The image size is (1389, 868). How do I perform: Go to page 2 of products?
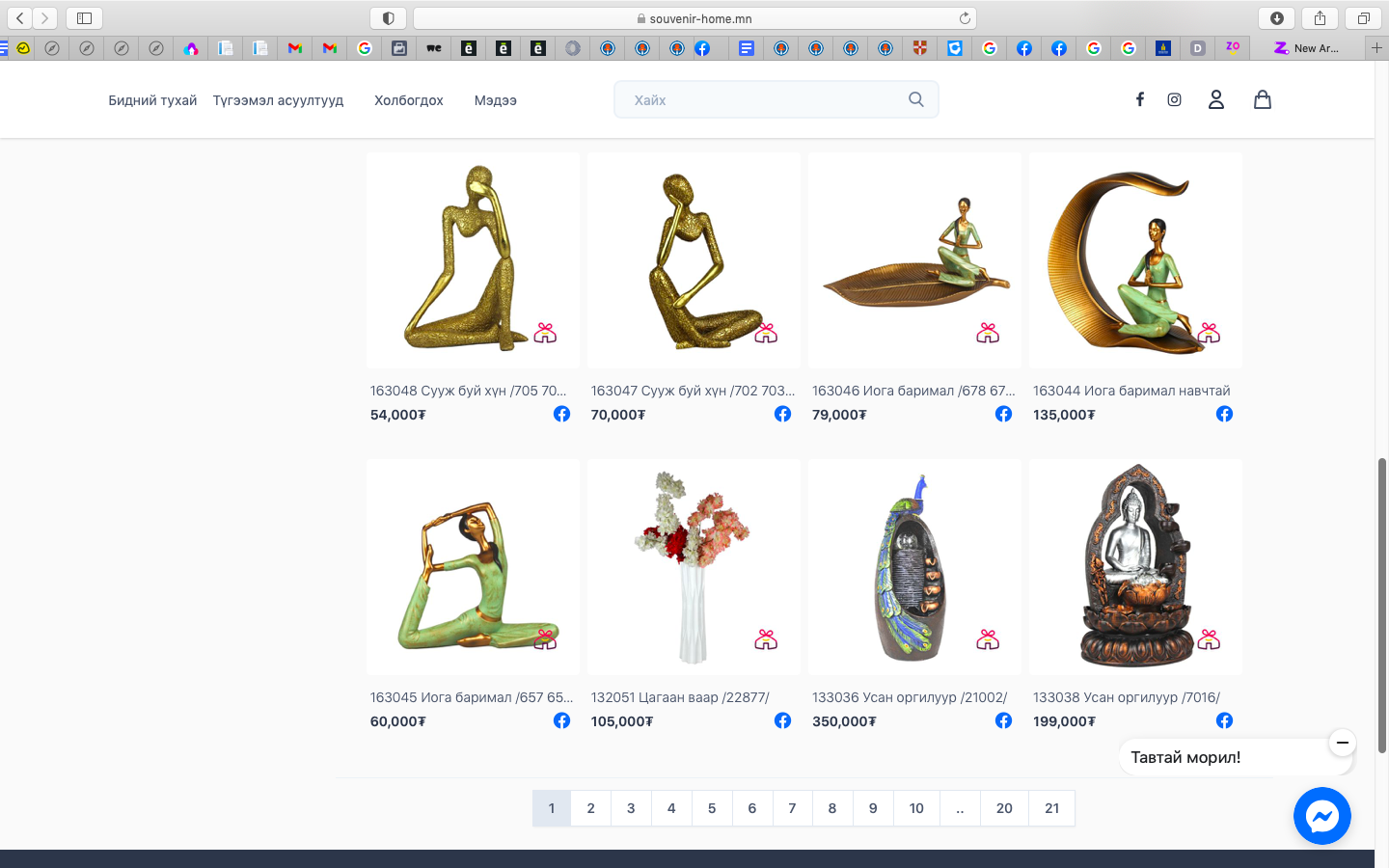[x=590, y=808]
